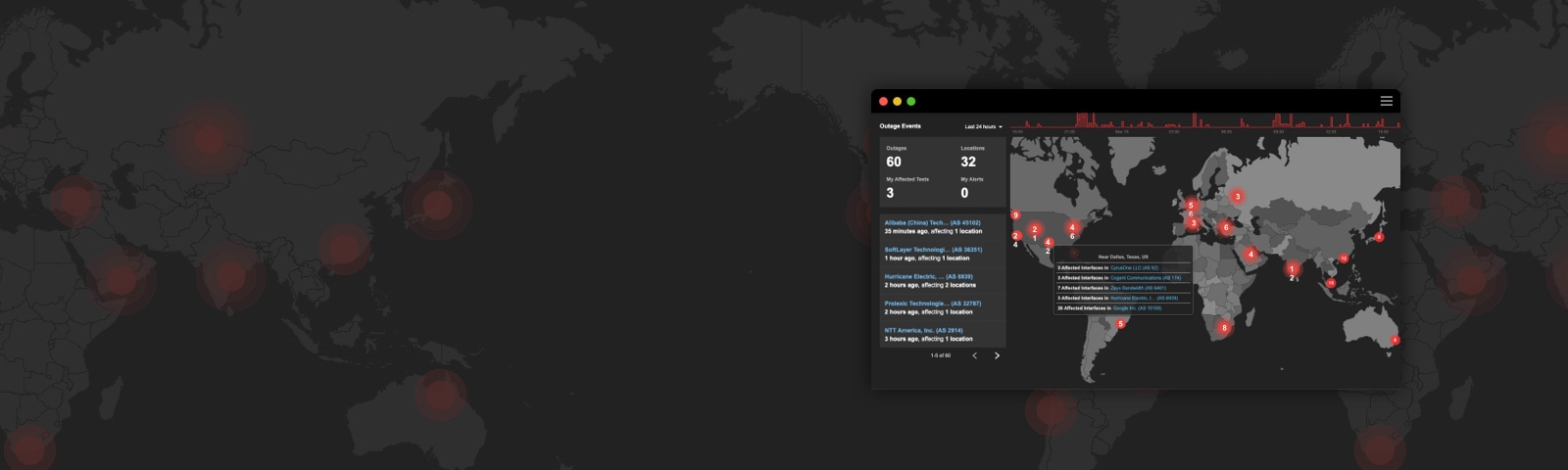Viewport: 1568px width, 470px height.
Task: Go to next page of outage events
Action: tap(997, 355)
